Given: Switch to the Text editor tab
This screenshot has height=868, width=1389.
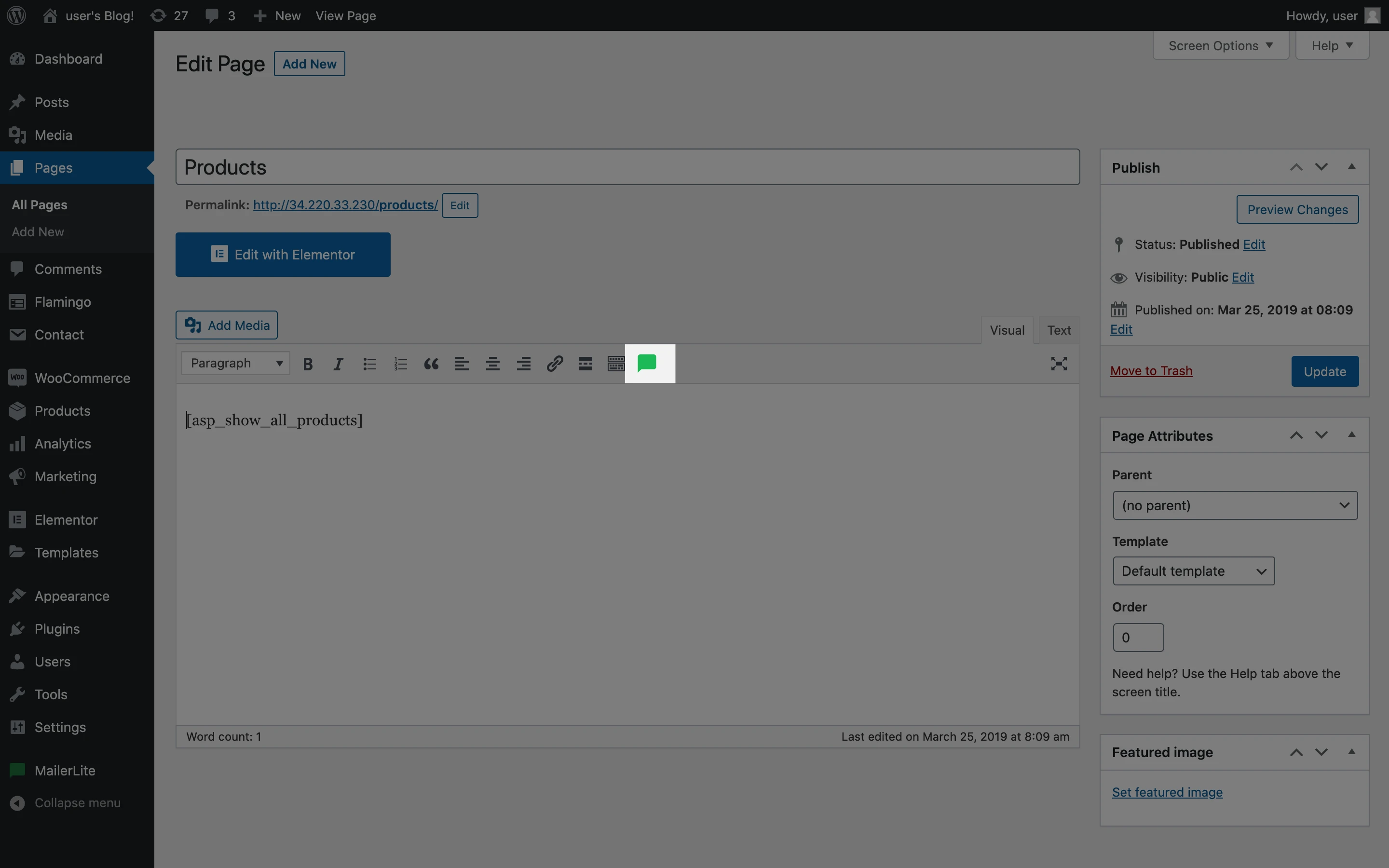Looking at the screenshot, I should click(1059, 330).
